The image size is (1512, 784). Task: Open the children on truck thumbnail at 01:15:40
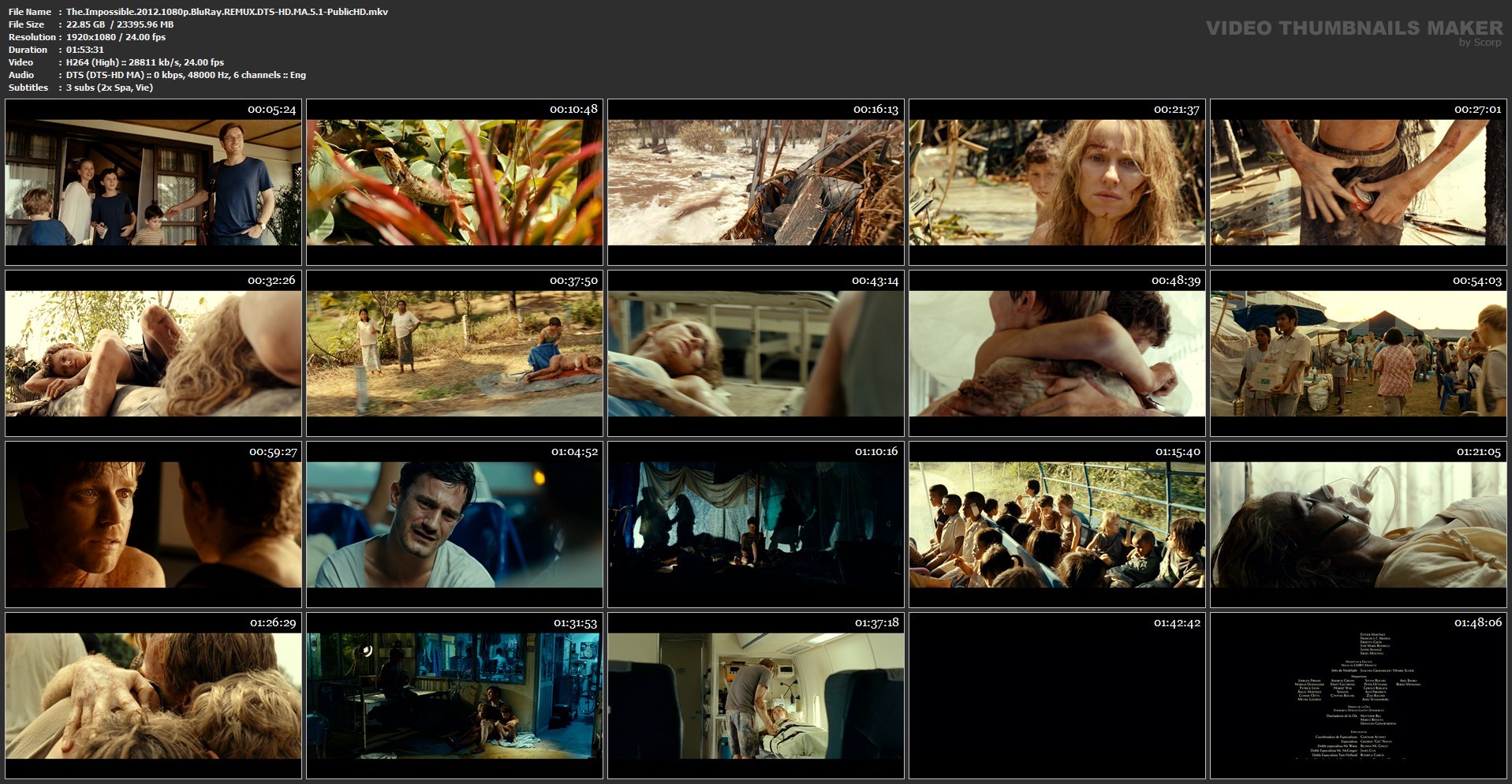[1057, 525]
